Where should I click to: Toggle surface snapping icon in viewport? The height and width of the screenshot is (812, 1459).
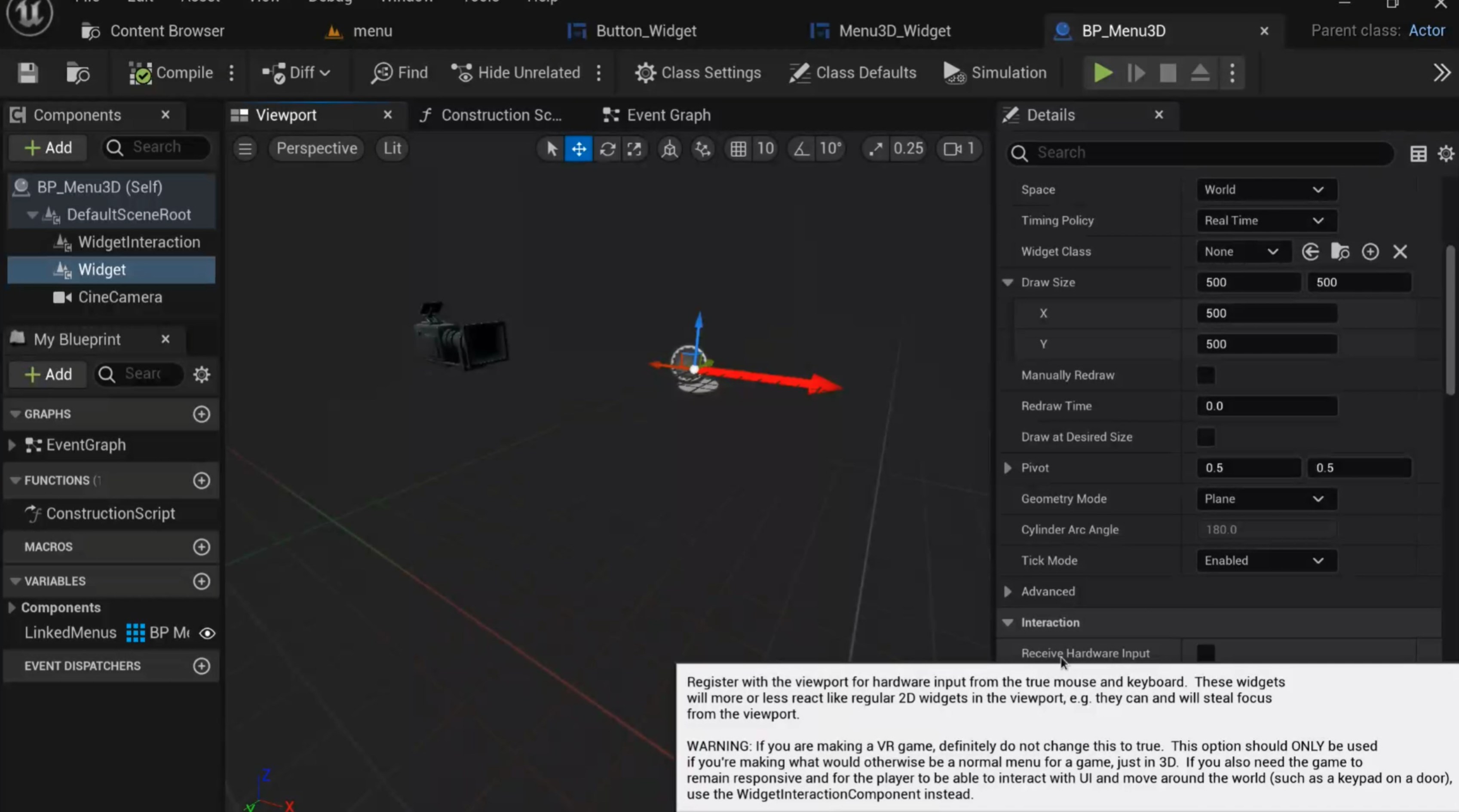click(x=703, y=149)
